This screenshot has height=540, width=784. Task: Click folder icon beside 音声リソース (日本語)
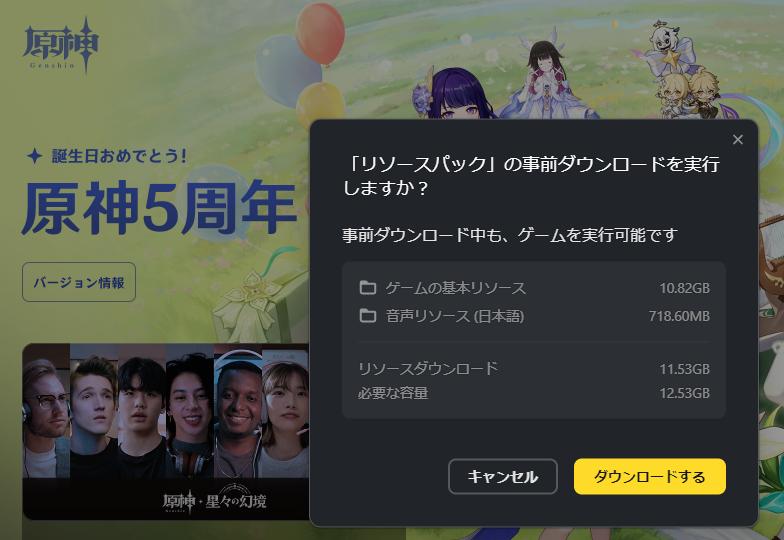point(368,316)
